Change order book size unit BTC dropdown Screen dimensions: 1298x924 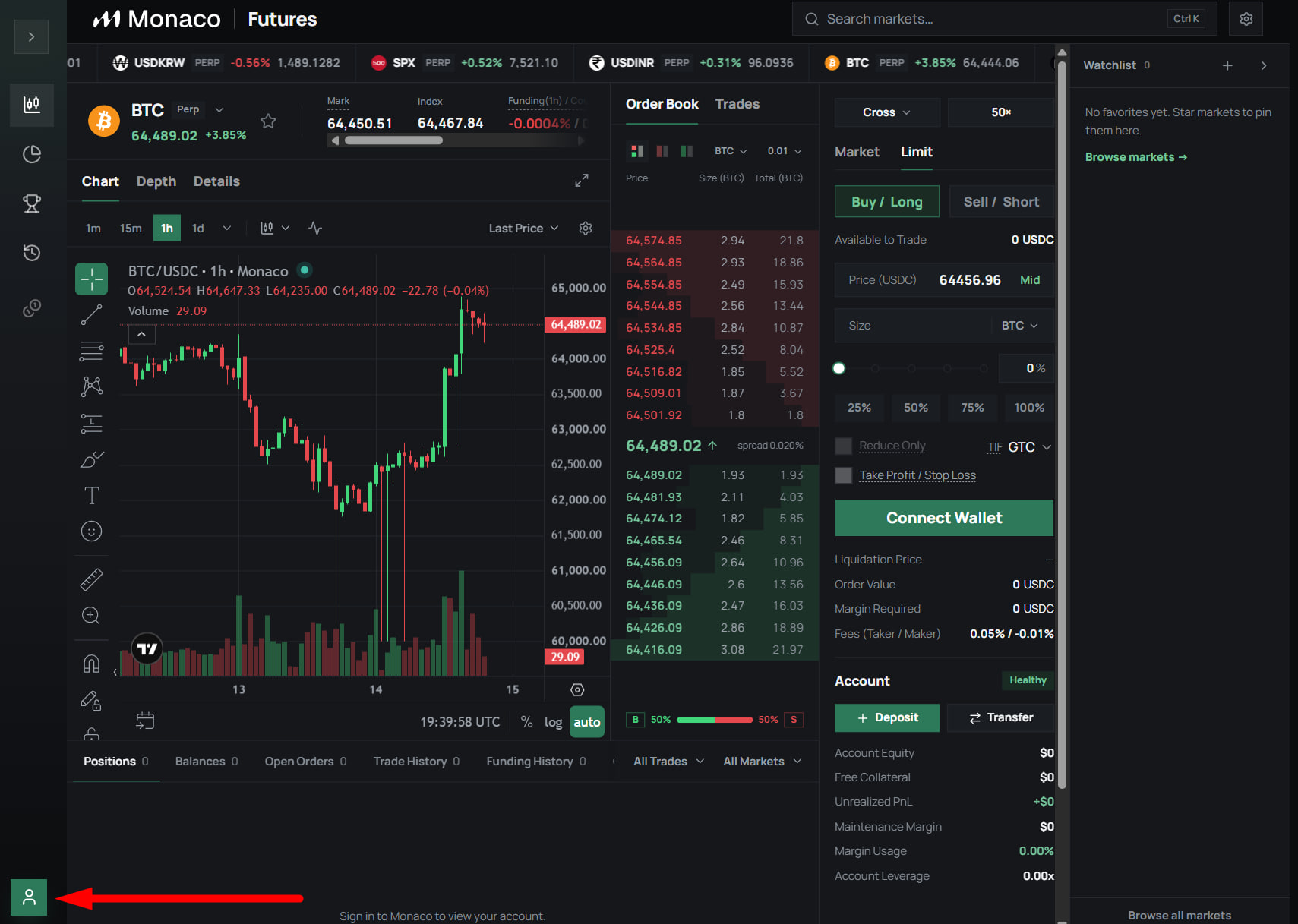point(731,151)
